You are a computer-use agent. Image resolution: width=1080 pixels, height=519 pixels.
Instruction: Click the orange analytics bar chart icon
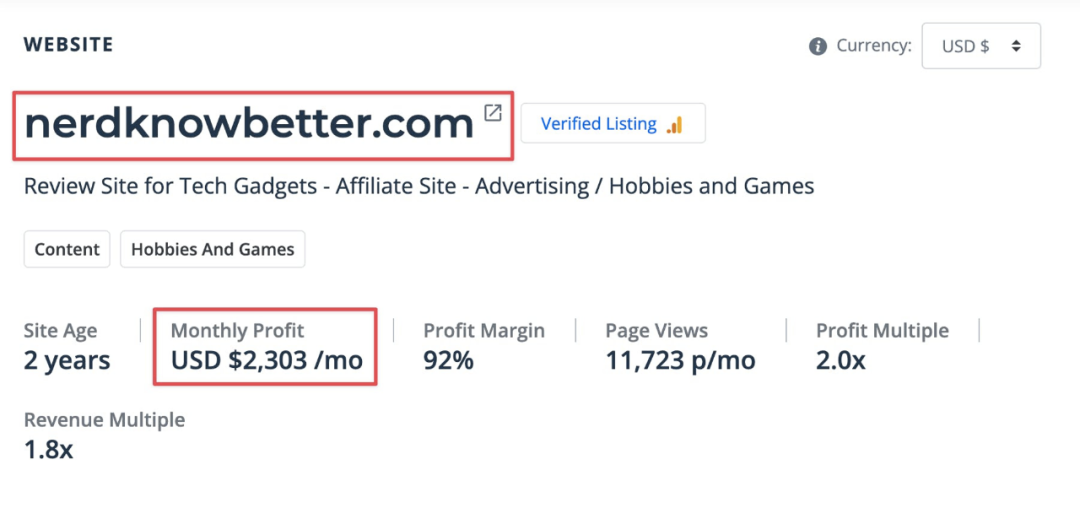[x=675, y=125]
